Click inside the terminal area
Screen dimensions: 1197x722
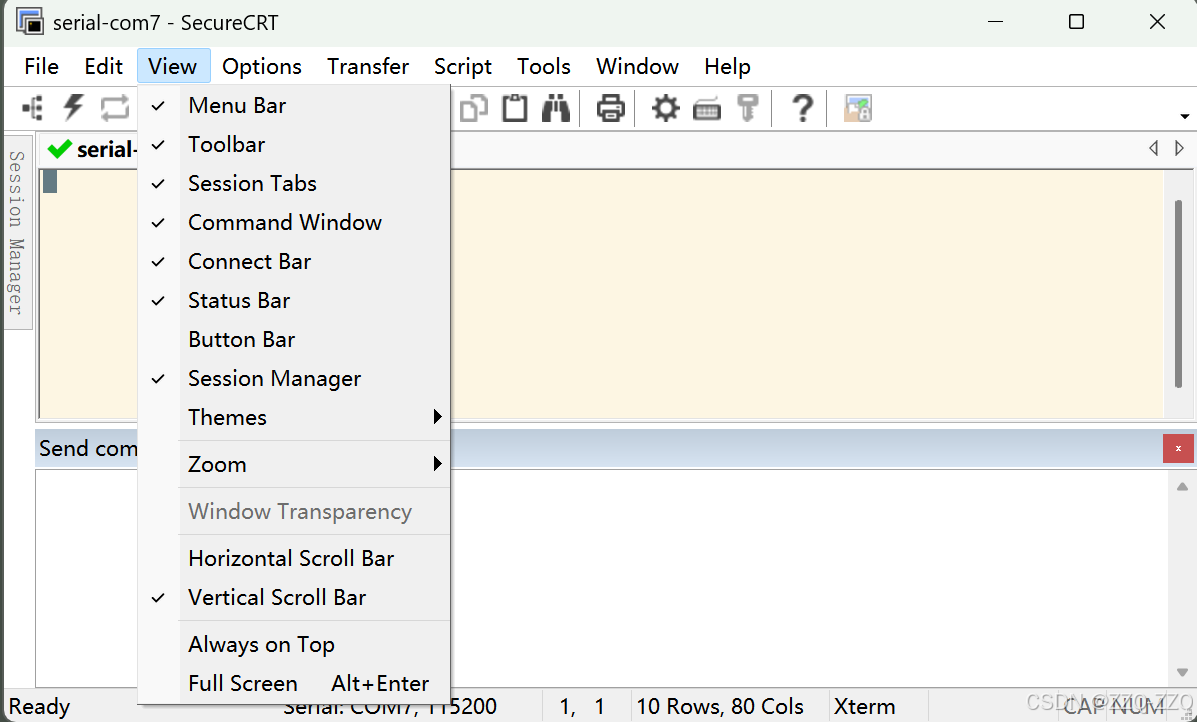pyautogui.click(x=805, y=294)
